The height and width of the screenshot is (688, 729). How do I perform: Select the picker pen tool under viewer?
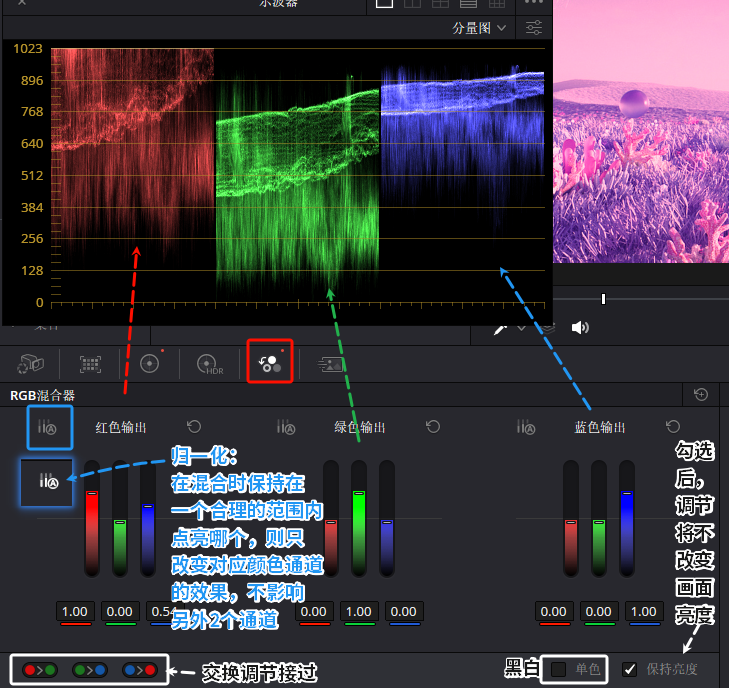click(500, 329)
